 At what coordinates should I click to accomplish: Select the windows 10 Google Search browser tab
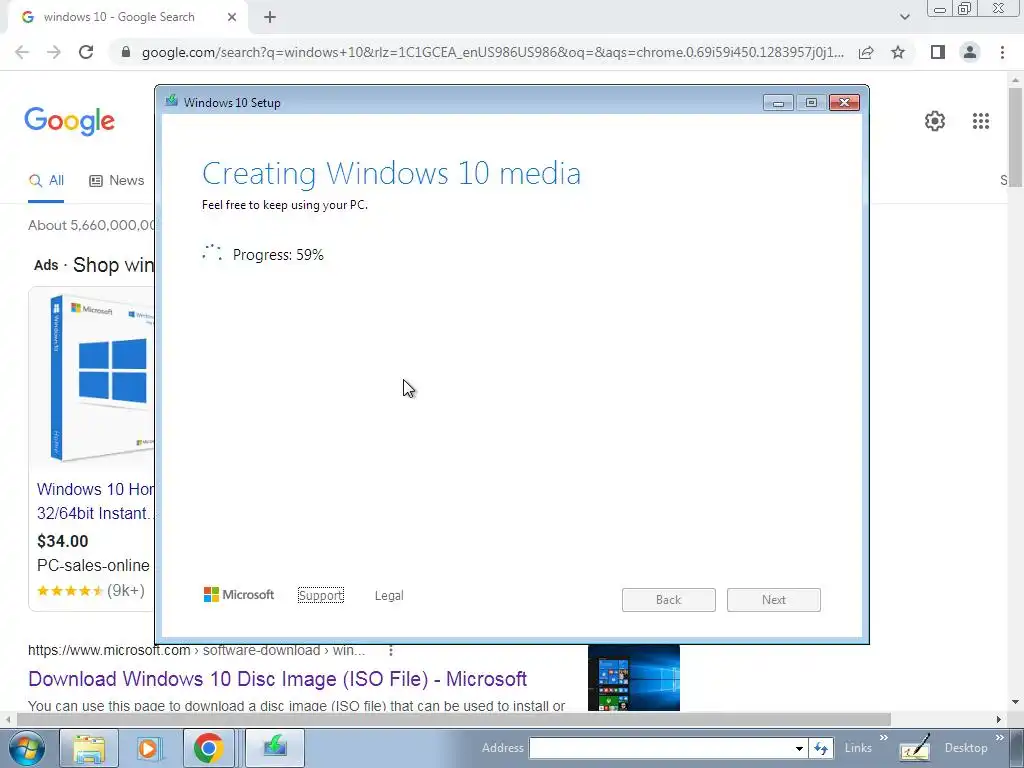coord(127,17)
